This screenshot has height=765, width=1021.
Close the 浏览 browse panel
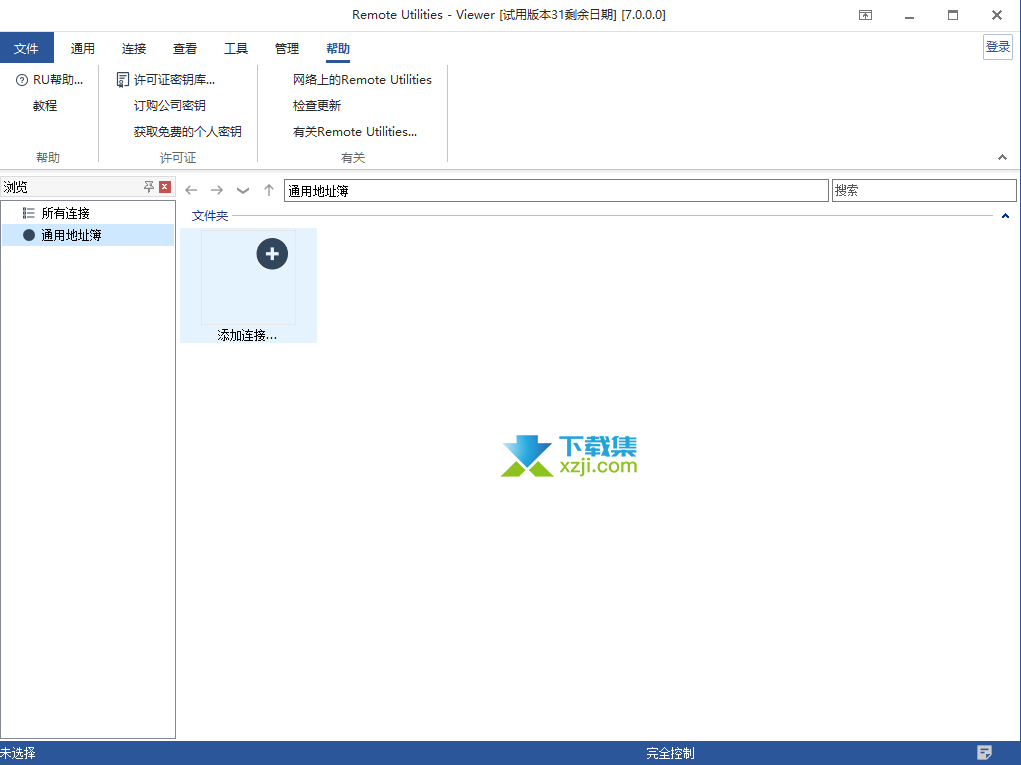(165, 187)
